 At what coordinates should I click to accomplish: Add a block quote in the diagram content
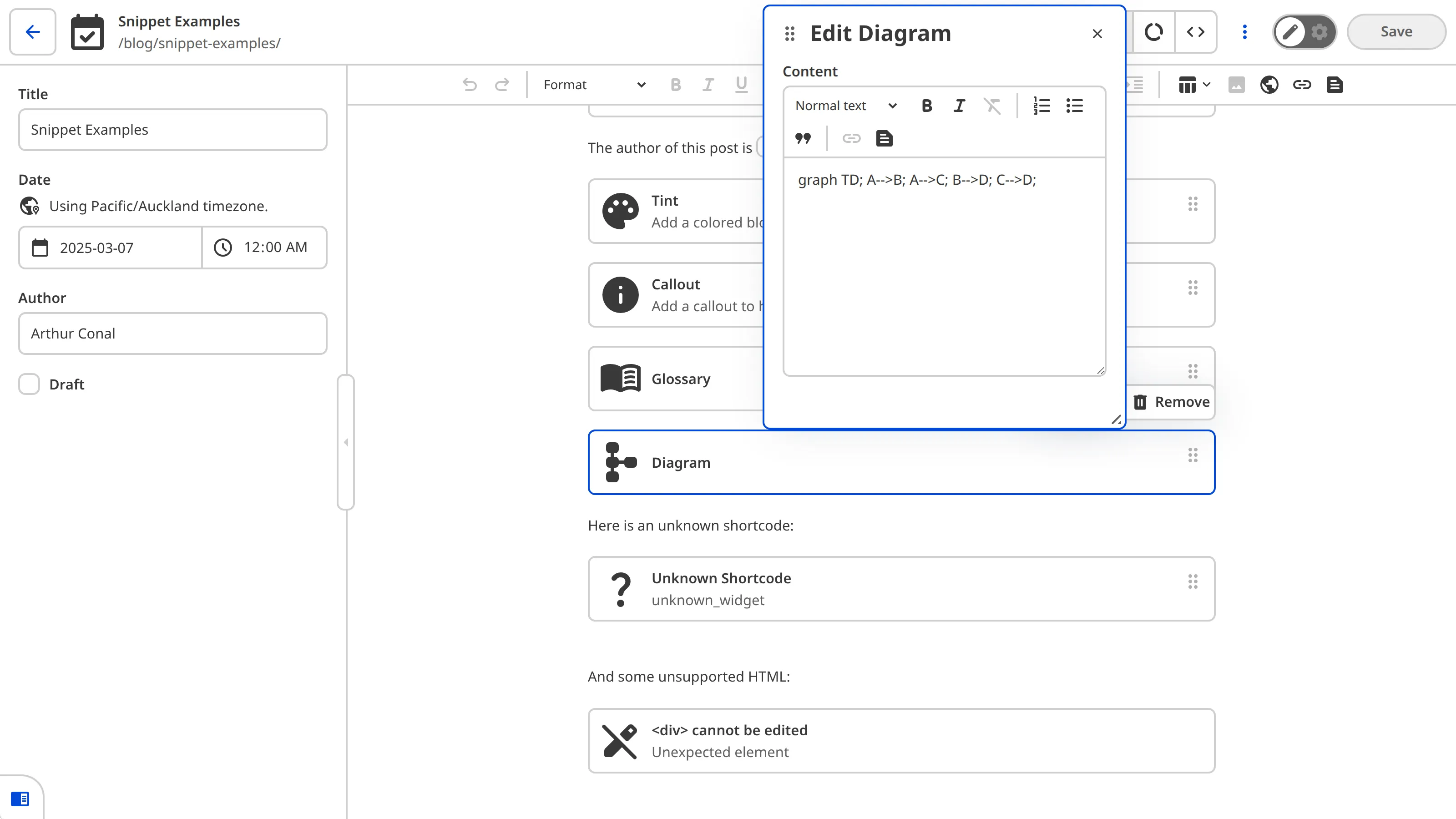(x=803, y=138)
